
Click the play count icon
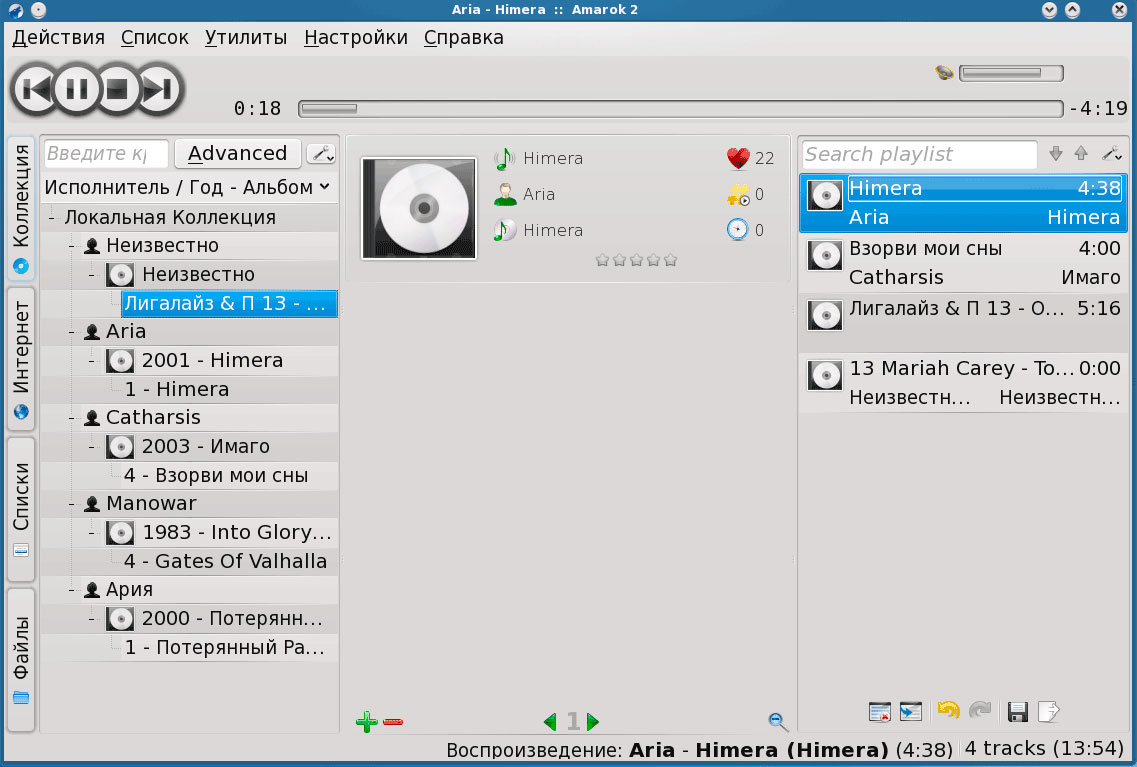[738, 194]
